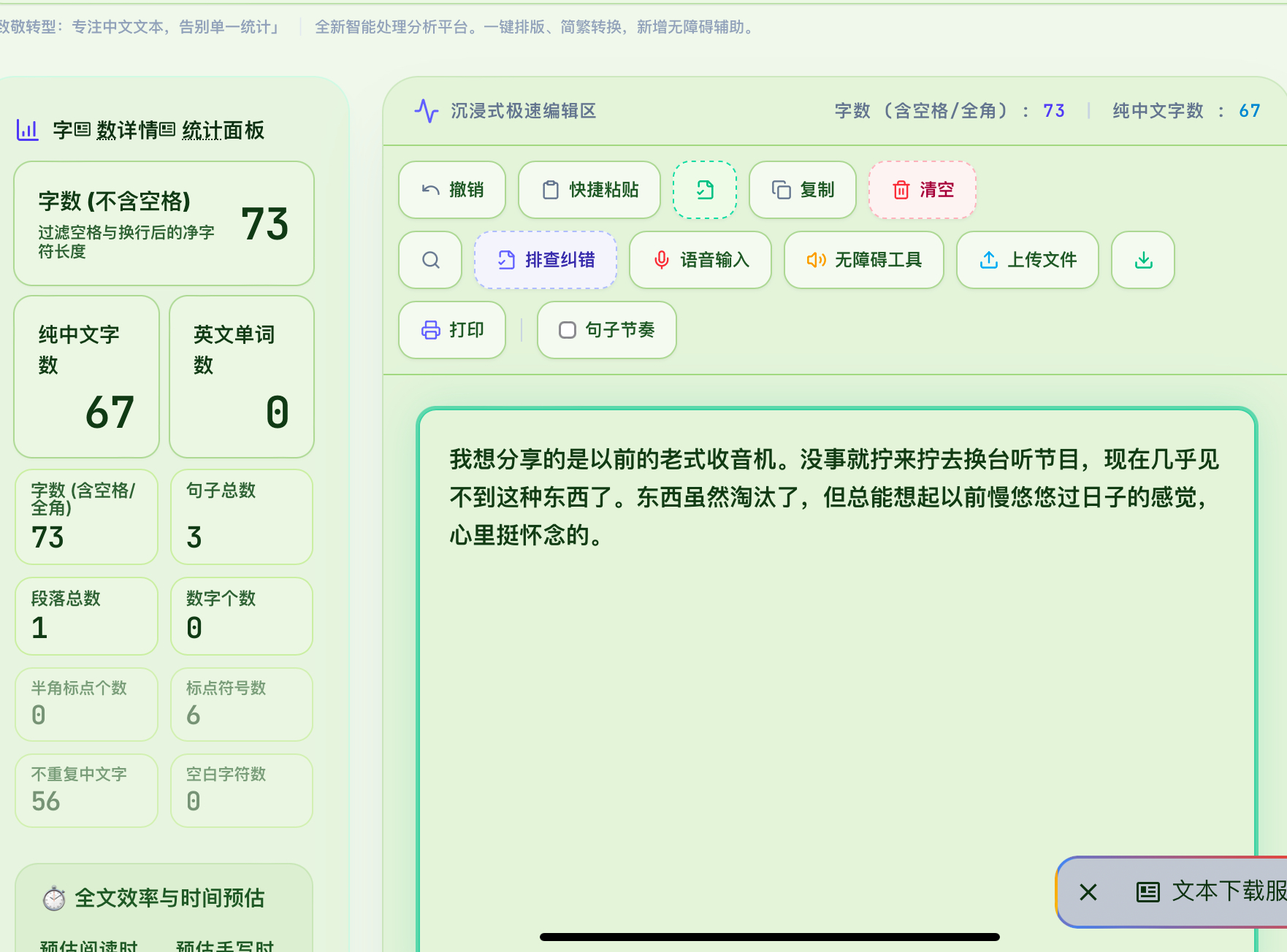
Task: Click the green download icon button
Action: 1143,260
